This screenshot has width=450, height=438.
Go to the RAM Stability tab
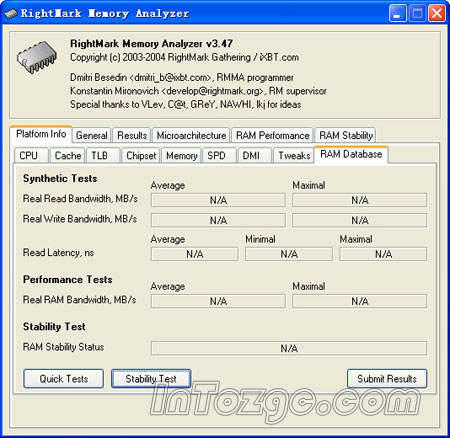pyautogui.click(x=346, y=135)
